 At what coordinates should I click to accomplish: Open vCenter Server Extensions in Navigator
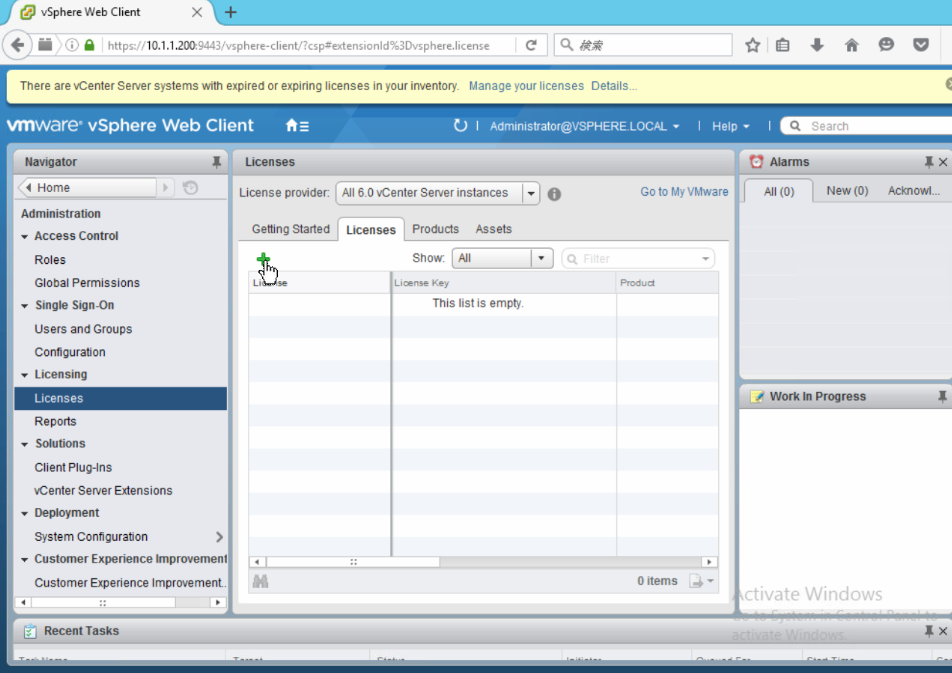(103, 491)
